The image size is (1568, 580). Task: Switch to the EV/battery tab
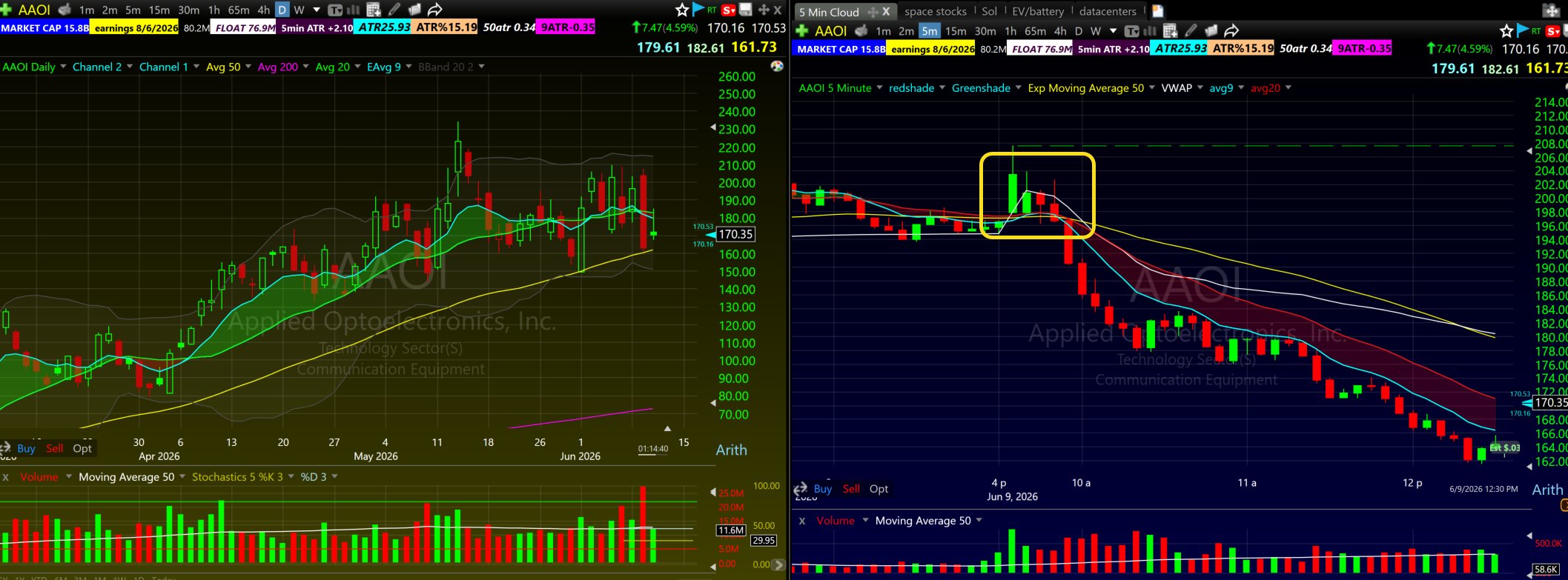(x=1038, y=11)
